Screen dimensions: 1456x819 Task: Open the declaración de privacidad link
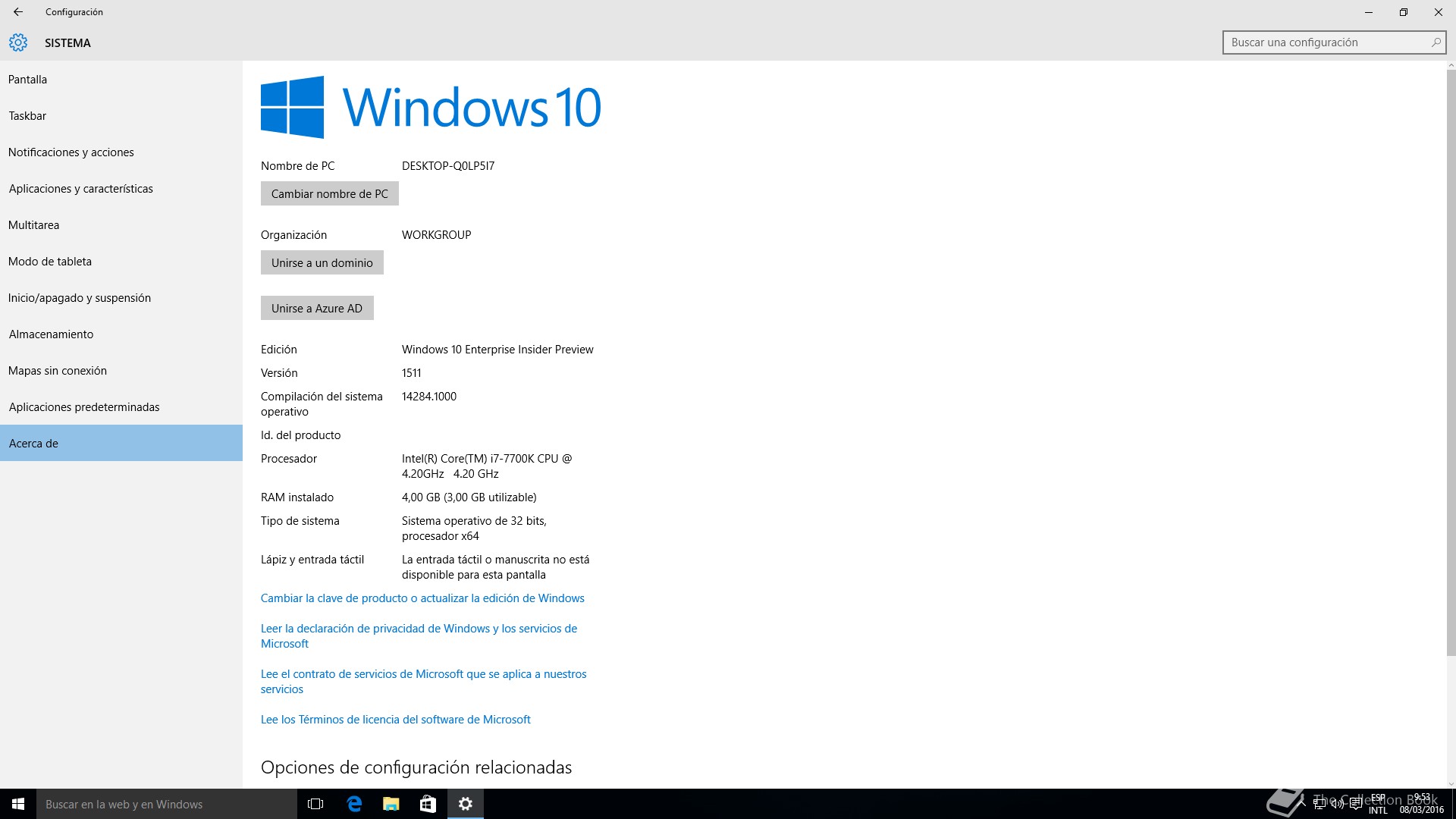click(419, 636)
